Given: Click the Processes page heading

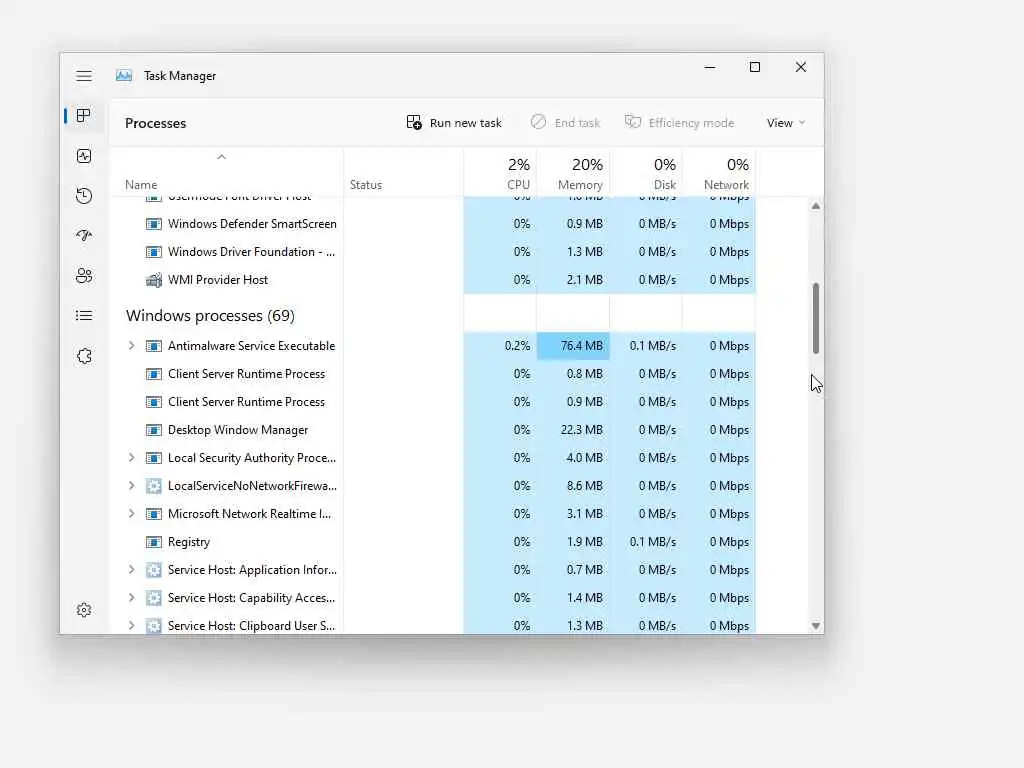Looking at the screenshot, I should click(155, 123).
